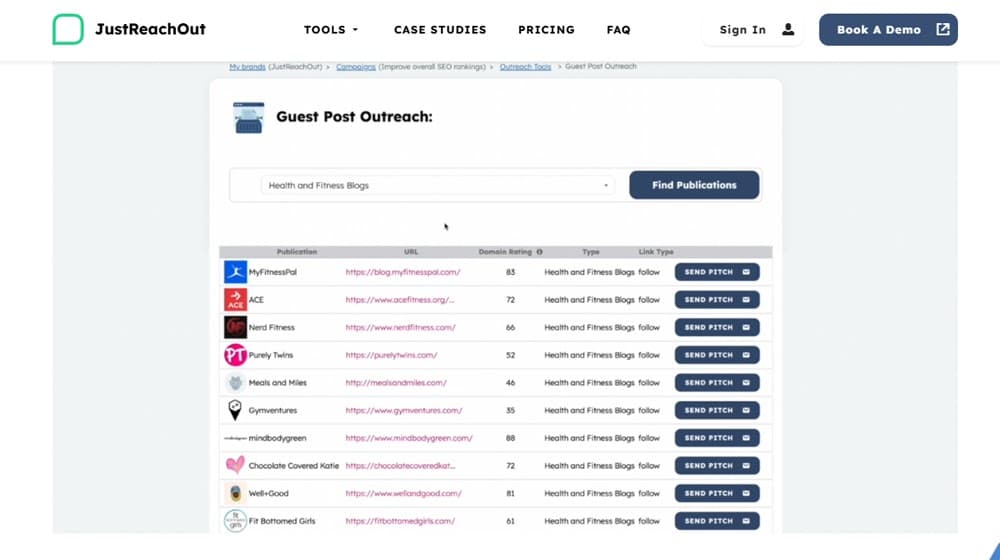Screen dimensions: 1000x560
Task: Click the Well+Good logo icon
Action: tap(235, 494)
